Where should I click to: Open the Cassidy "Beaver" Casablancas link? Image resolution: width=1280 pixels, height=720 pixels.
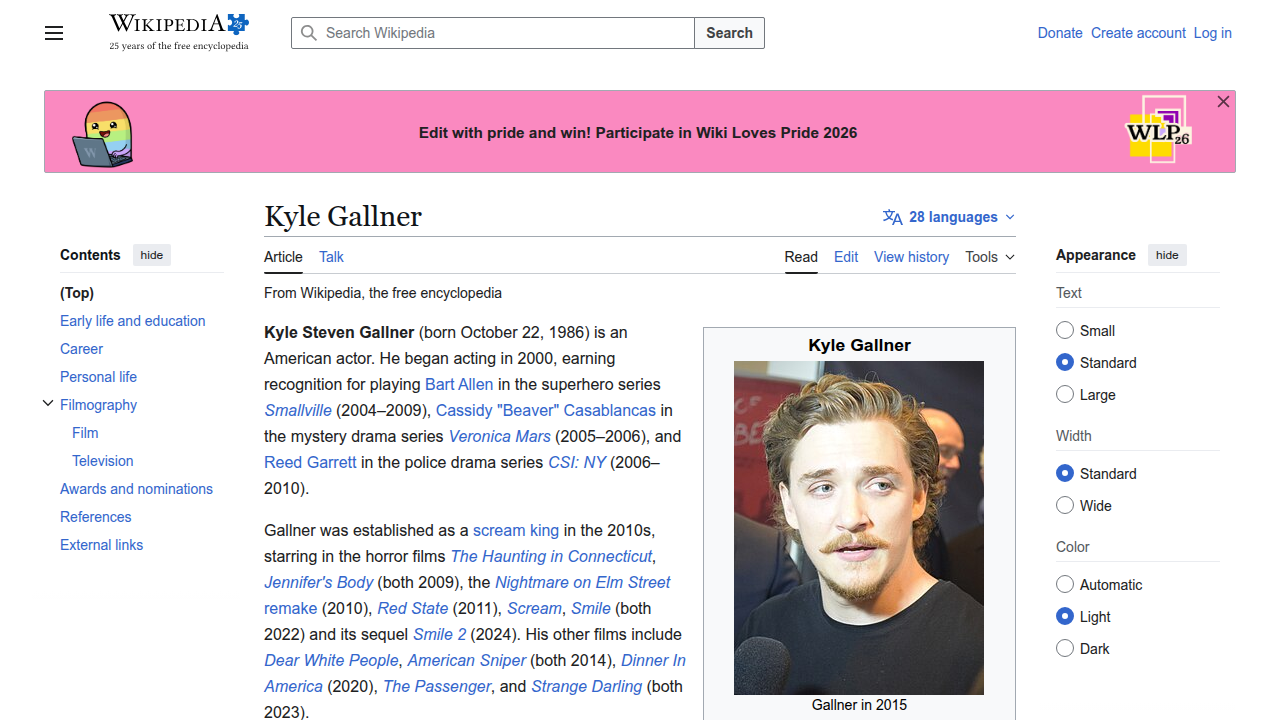(546, 410)
